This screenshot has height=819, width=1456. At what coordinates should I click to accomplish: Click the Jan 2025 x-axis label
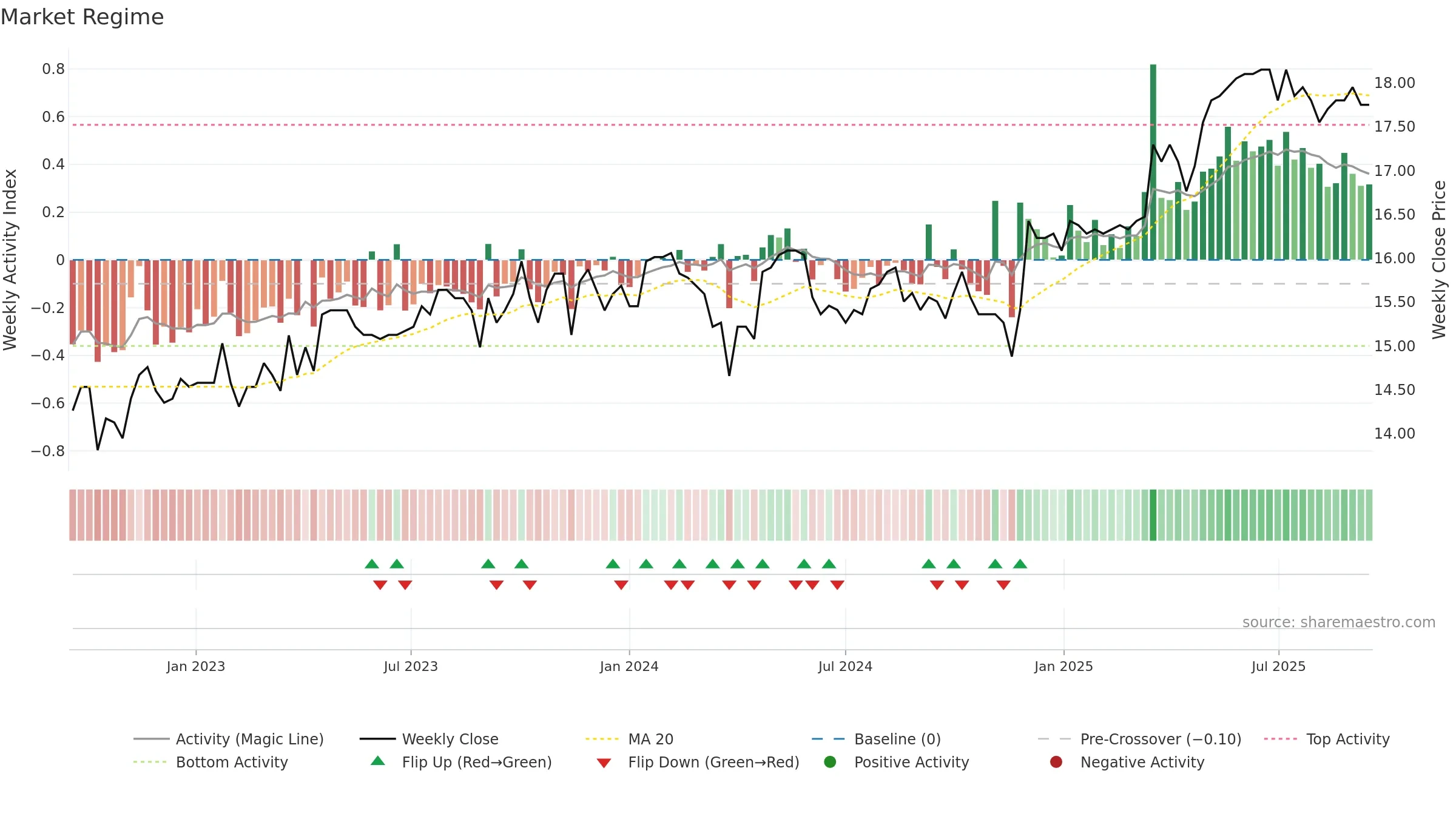coord(1063,667)
